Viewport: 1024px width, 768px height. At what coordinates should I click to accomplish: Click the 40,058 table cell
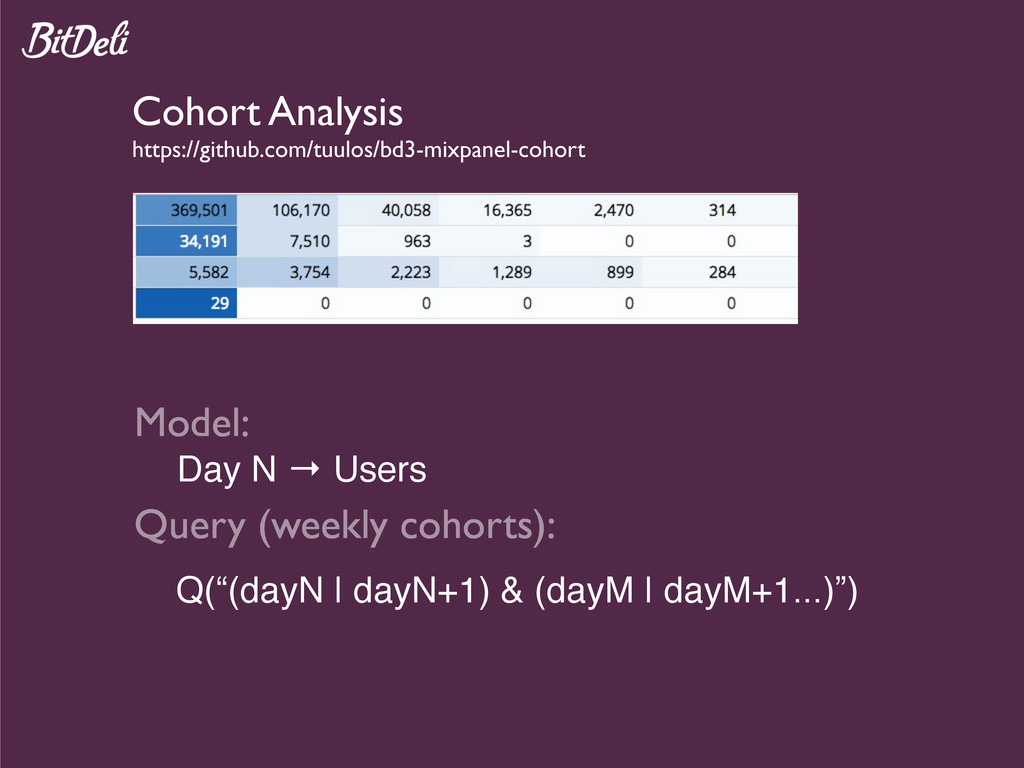click(389, 210)
